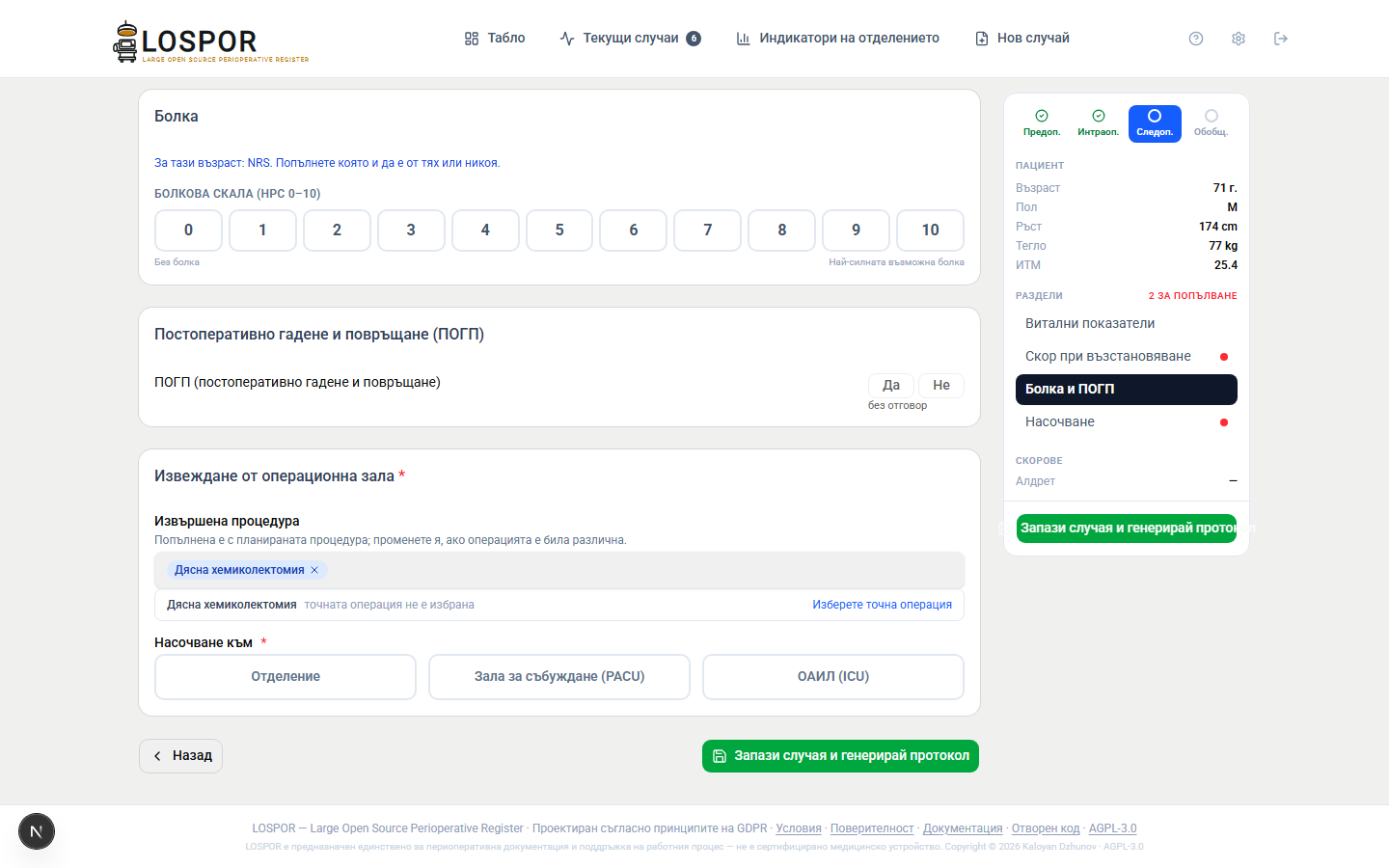Screen dimensions: 1389x868
Task: Open the Табло dashboard menu item
Action: (495, 39)
